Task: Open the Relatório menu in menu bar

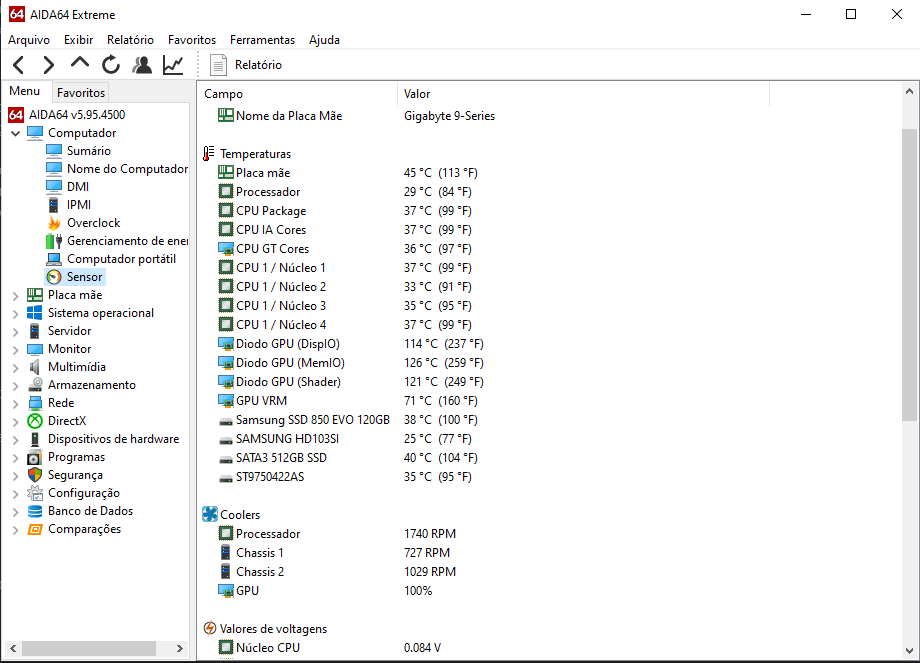Action: [130, 40]
